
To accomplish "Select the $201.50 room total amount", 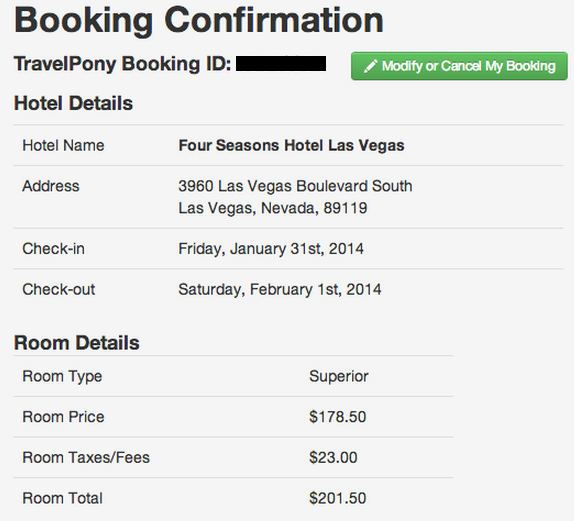I will pyautogui.click(x=338, y=498).
